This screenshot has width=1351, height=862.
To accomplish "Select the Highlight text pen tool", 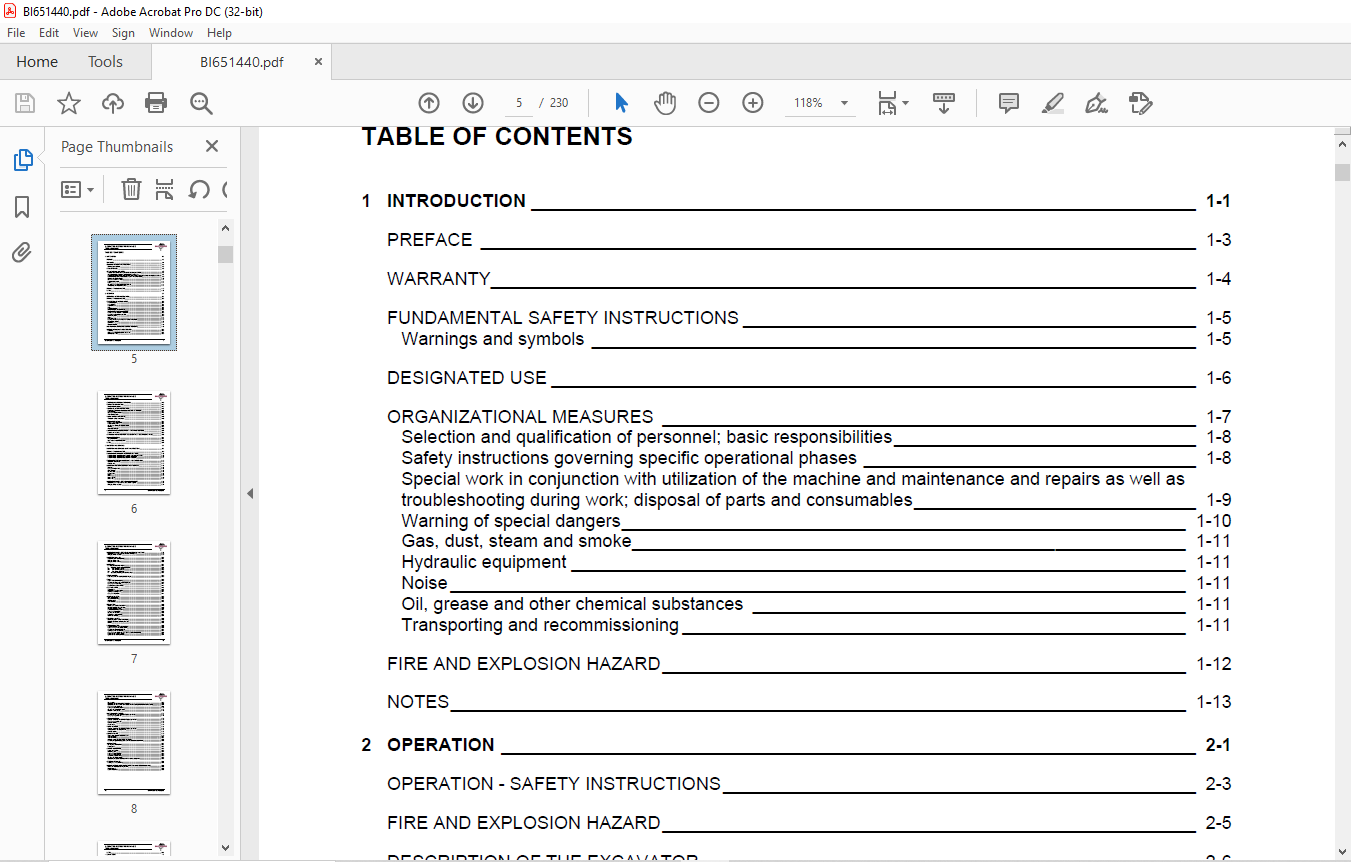I will pos(1052,103).
